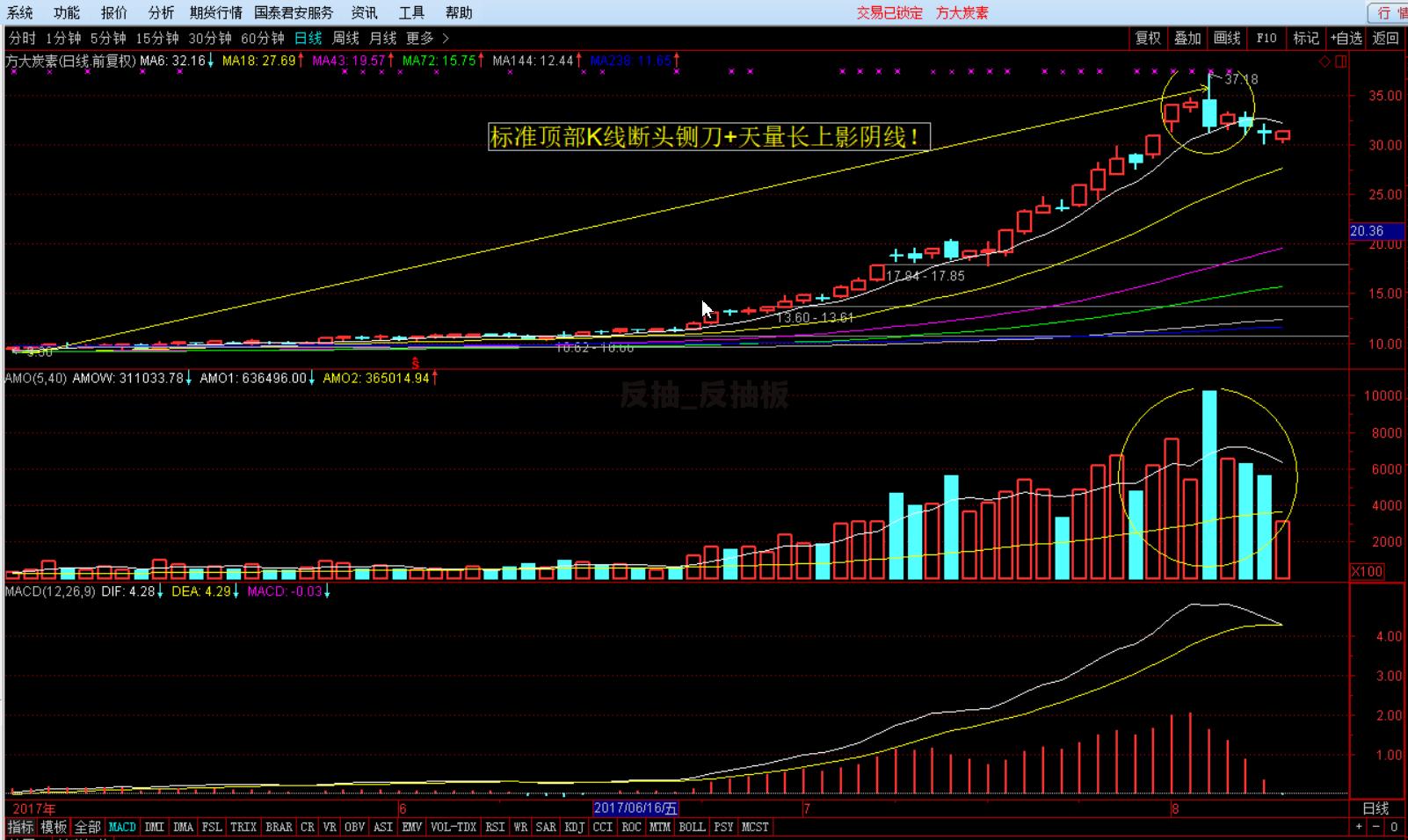Click the 2017/06/16 date marker
This screenshot has height=840, width=1408.
(x=636, y=808)
